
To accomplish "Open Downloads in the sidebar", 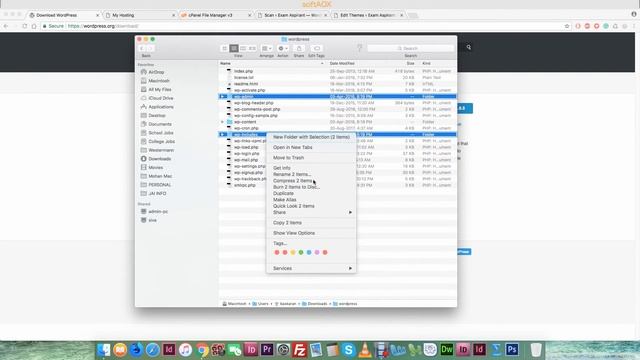I will pyautogui.click(x=160, y=159).
